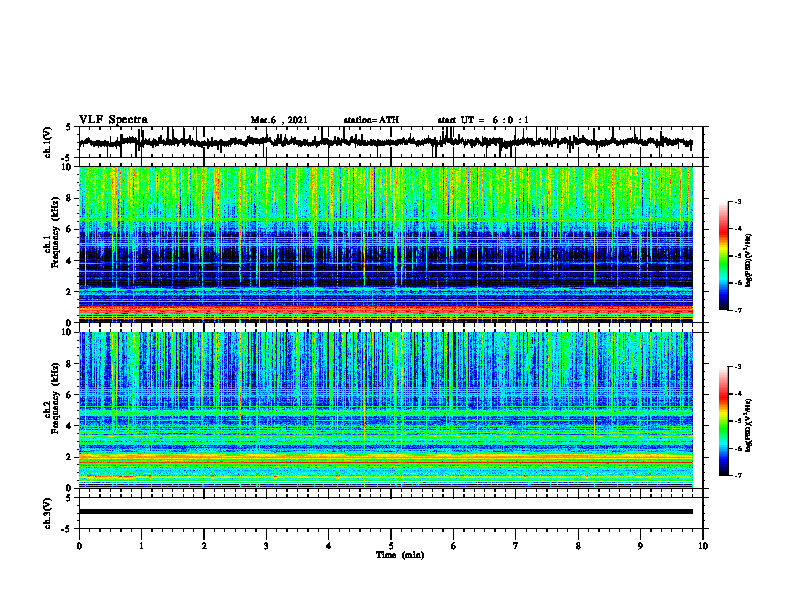Click the ch.1 spectrogram color scale bar
Screen dimensions: 792x612
click(x=723, y=256)
